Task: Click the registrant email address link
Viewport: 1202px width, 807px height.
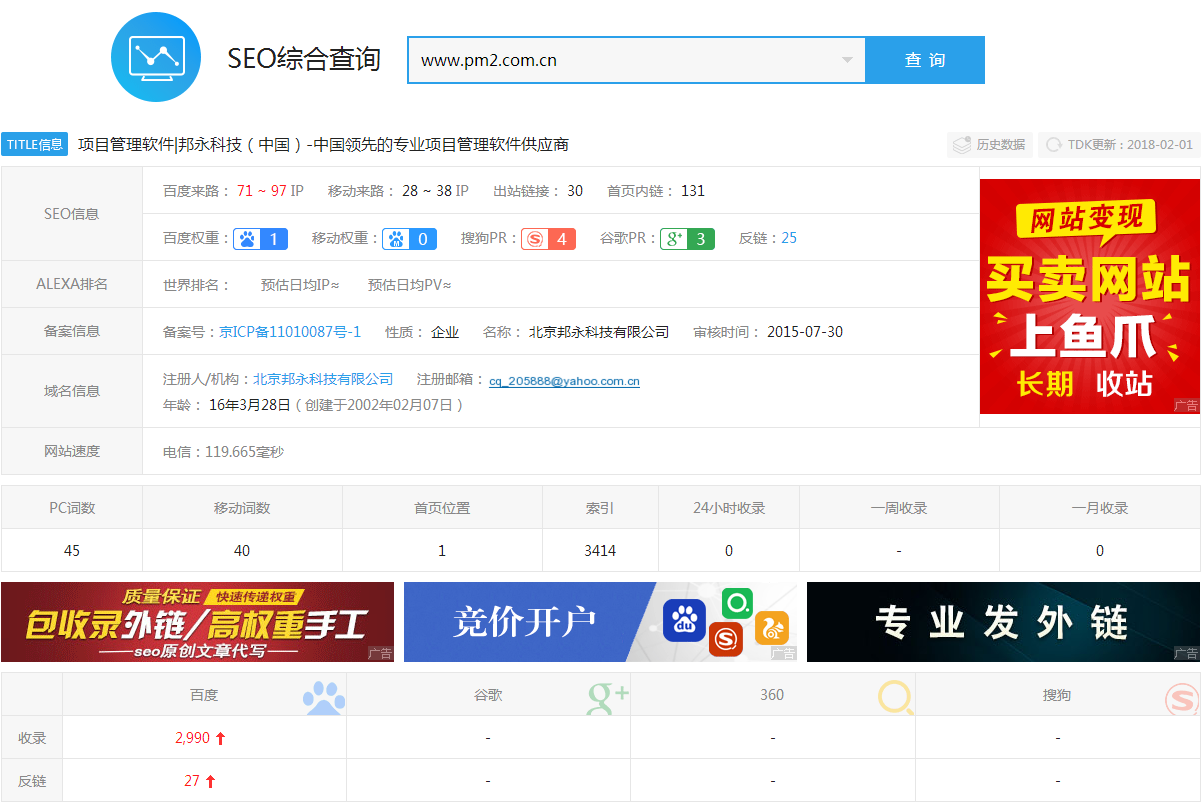Action: point(564,381)
